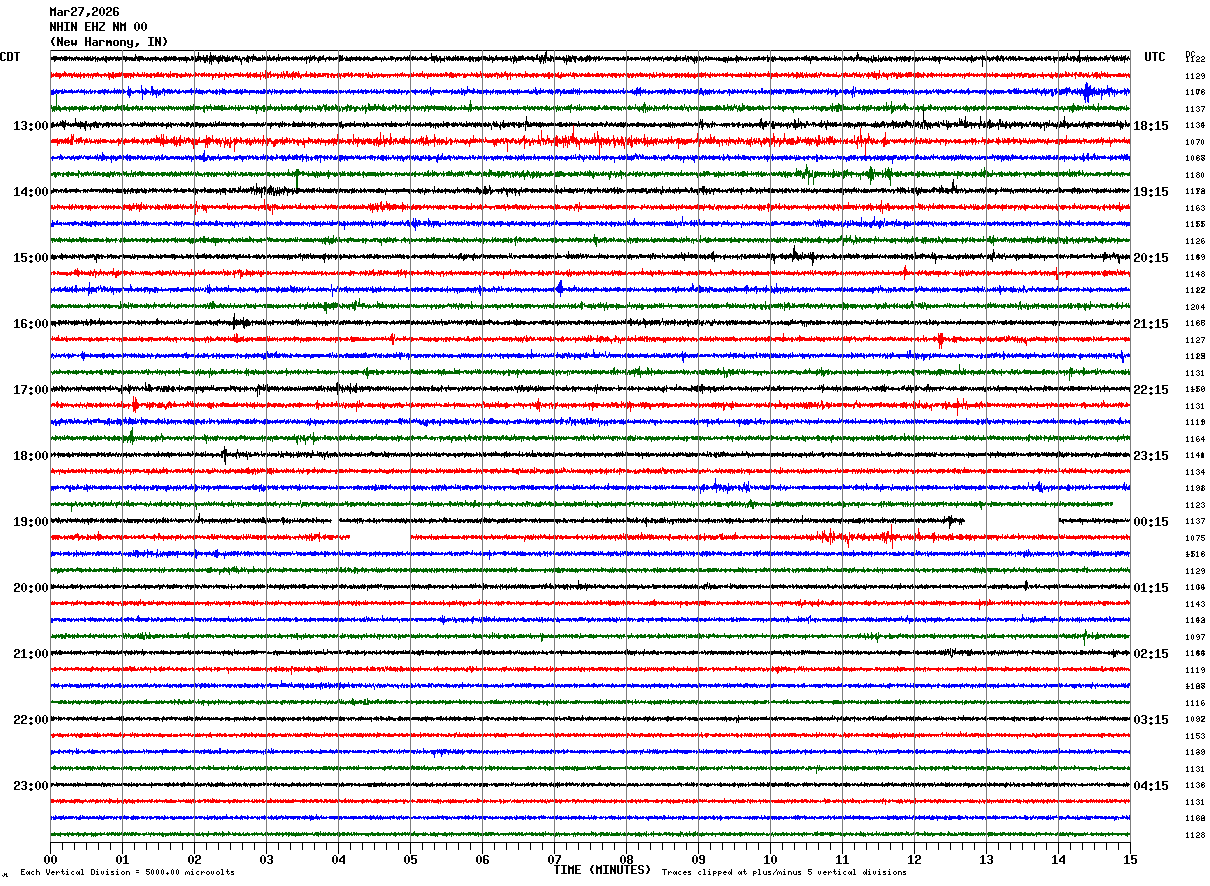Click minute tick 06 on time axis

point(482,859)
